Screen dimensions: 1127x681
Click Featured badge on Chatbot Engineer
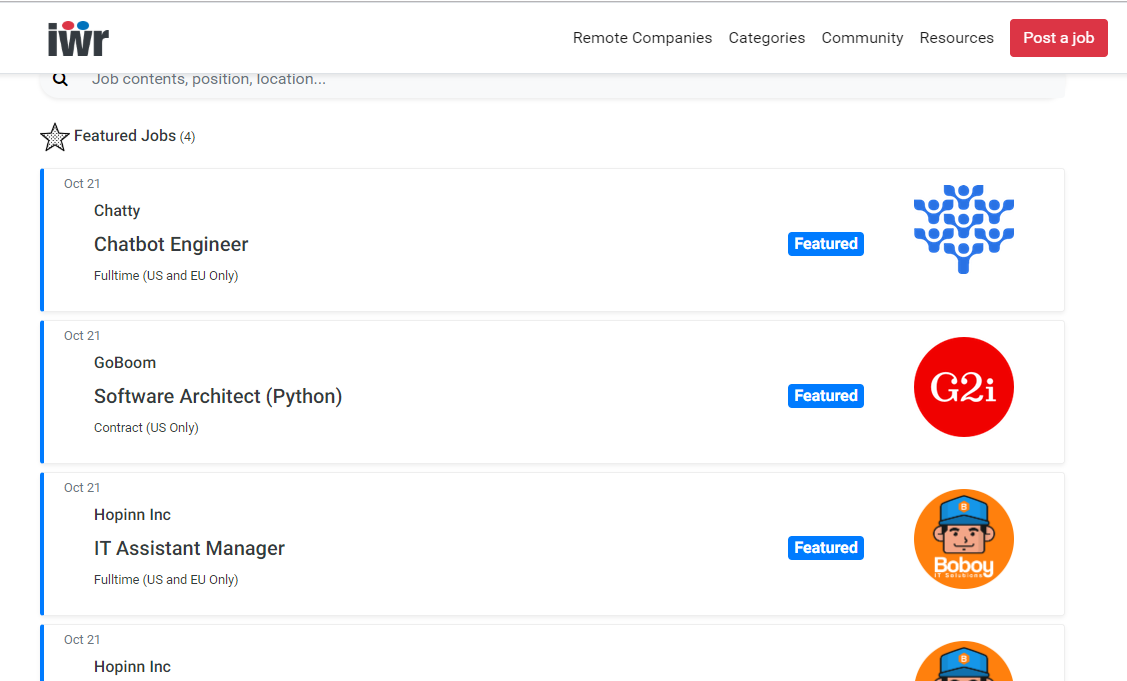pos(826,244)
